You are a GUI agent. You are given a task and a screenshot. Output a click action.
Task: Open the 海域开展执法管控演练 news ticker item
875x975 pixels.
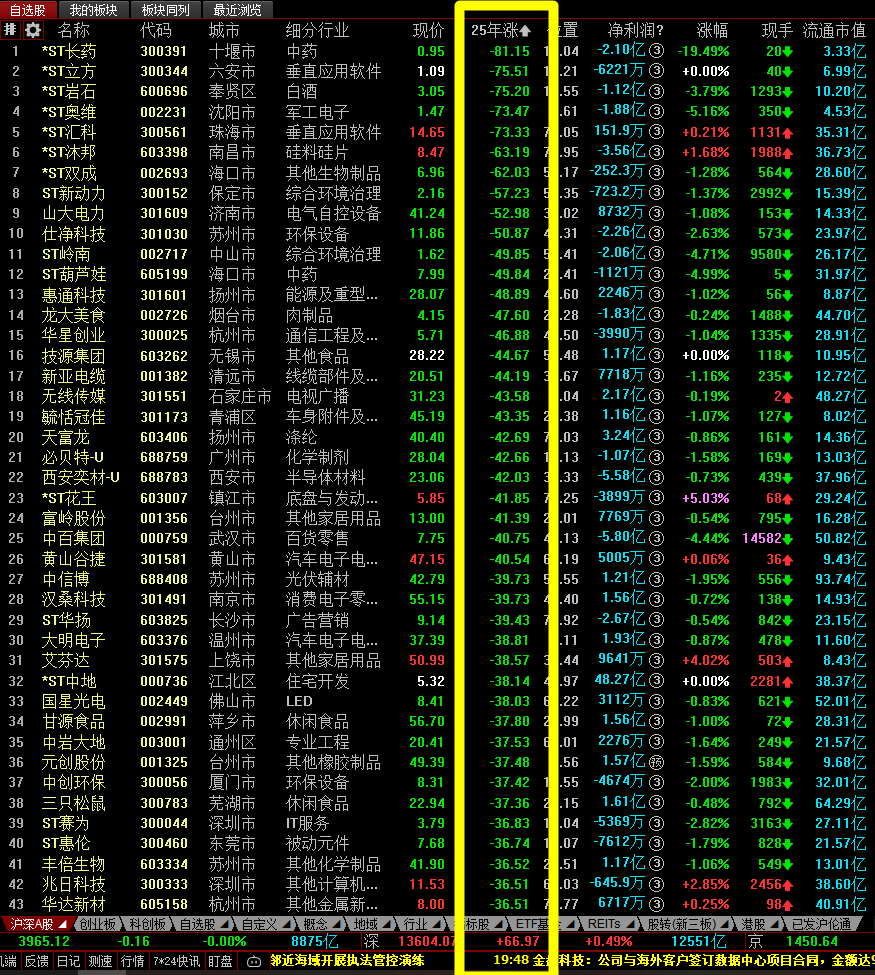click(x=347, y=961)
